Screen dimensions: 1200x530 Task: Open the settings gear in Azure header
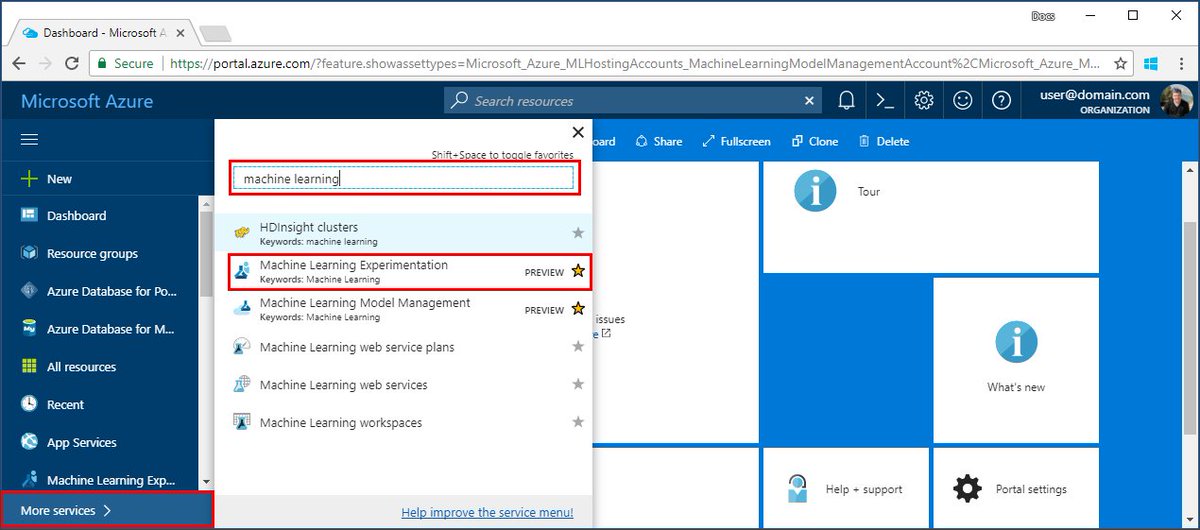[x=924, y=101]
